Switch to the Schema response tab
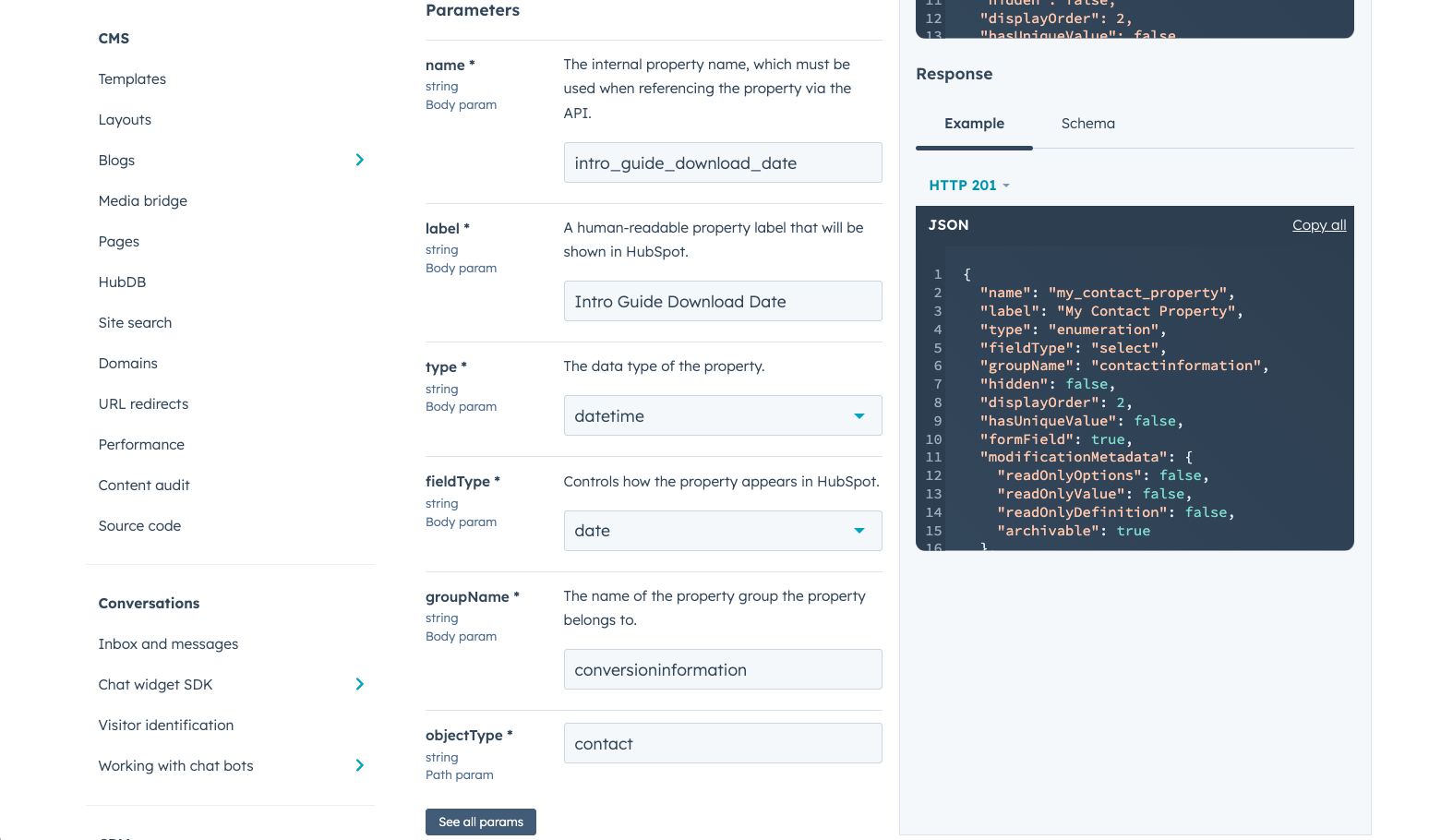1453x840 pixels. (x=1087, y=124)
